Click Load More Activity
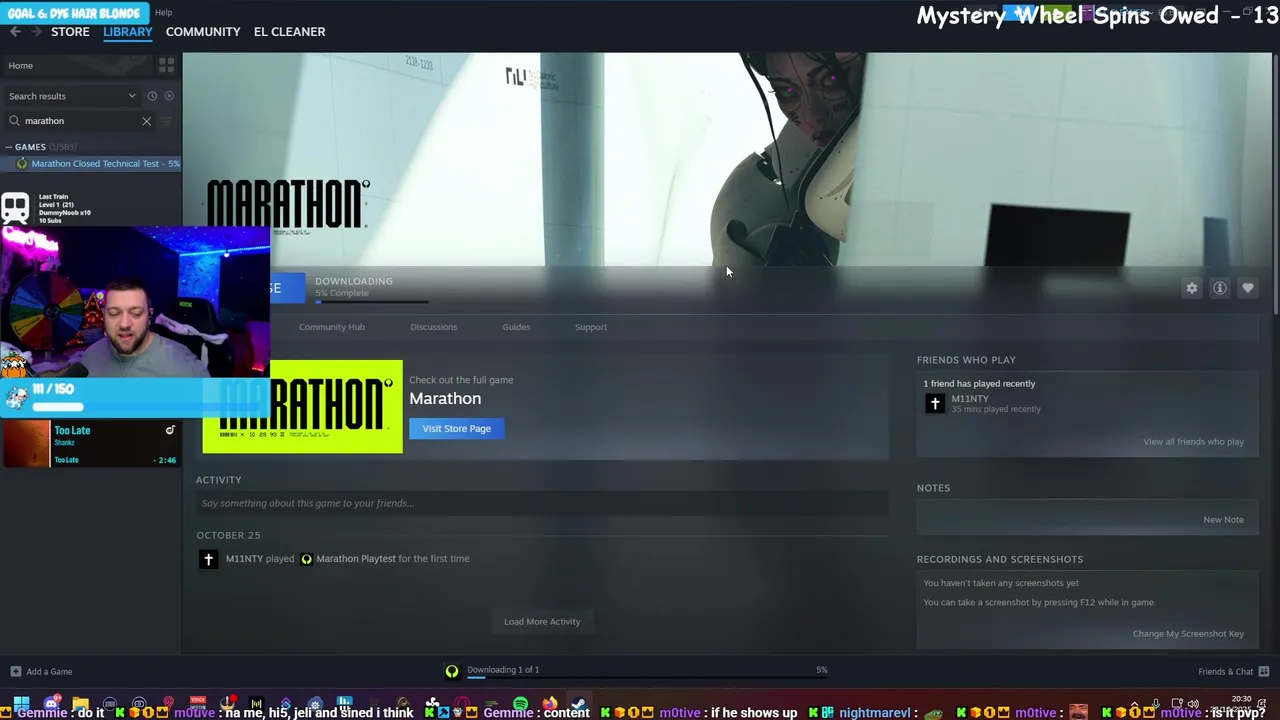The height and width of the screenshot is (720, 1280). coord(542,622)
